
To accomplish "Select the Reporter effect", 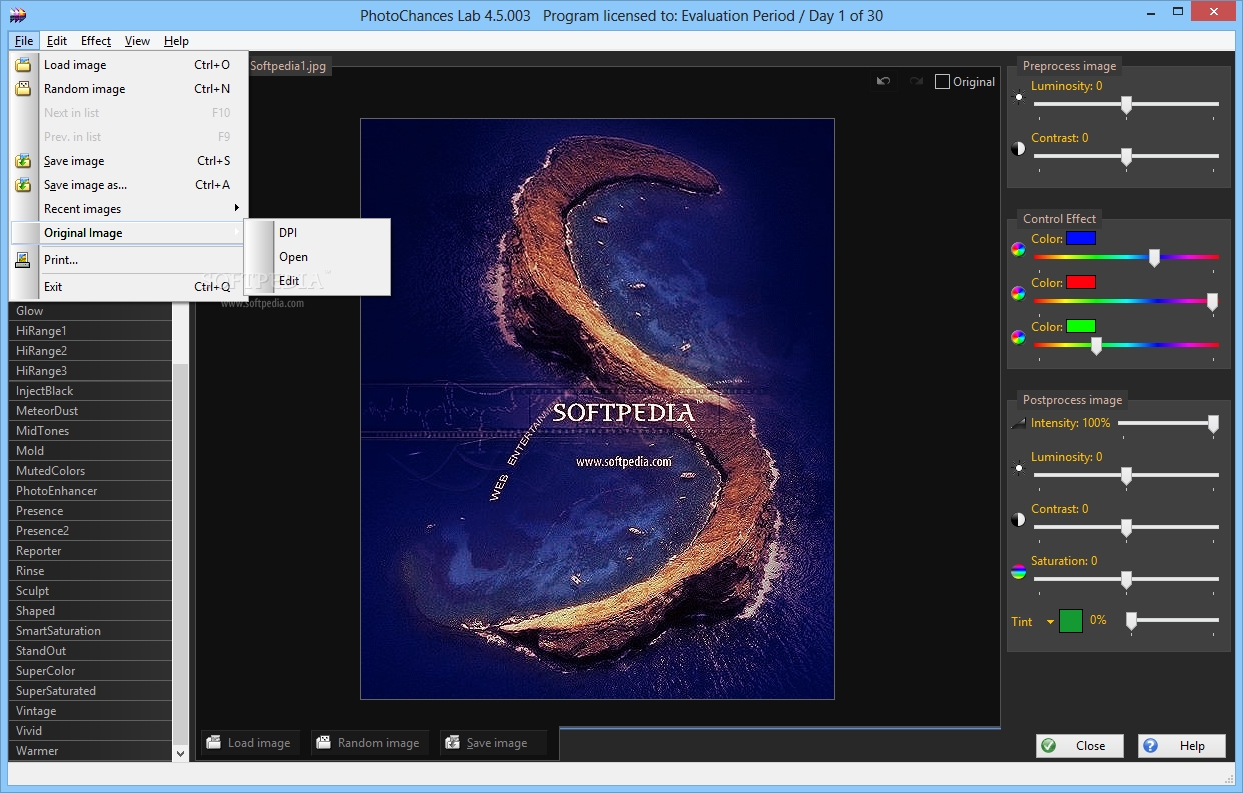I will [90, 551].
